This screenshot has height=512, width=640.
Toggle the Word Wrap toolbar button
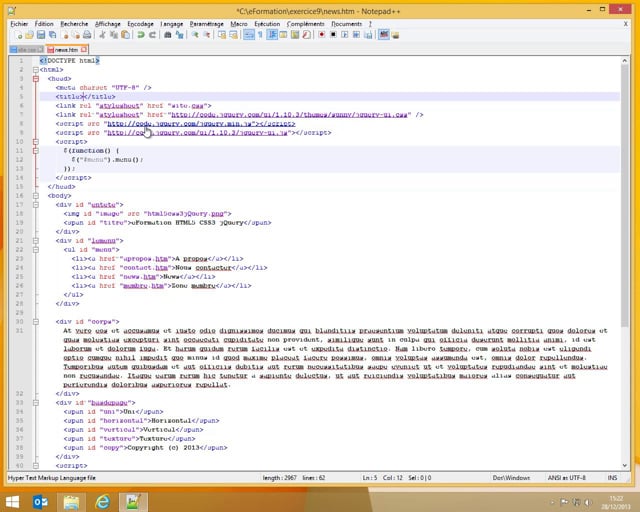[249, 35]
